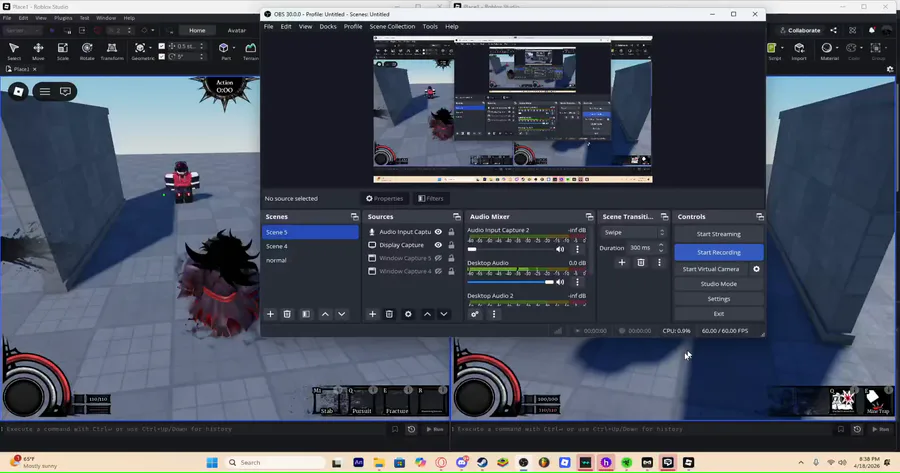Open transition properties three-dot menu
This screenshot has width=900, height=473.
point(659,262)
